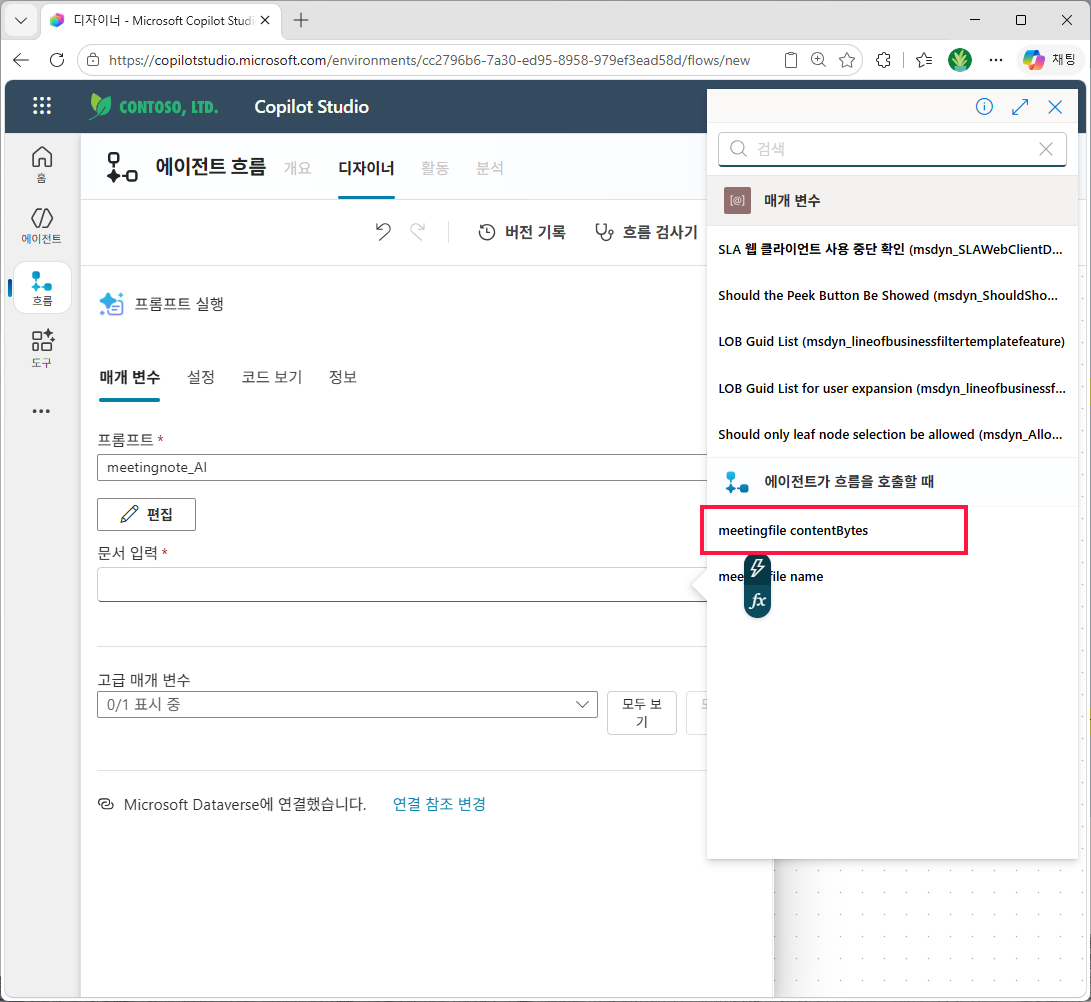The image size is (1091, 1002).
Task: Click the 모두 보기 button
Action: point(642,713)
